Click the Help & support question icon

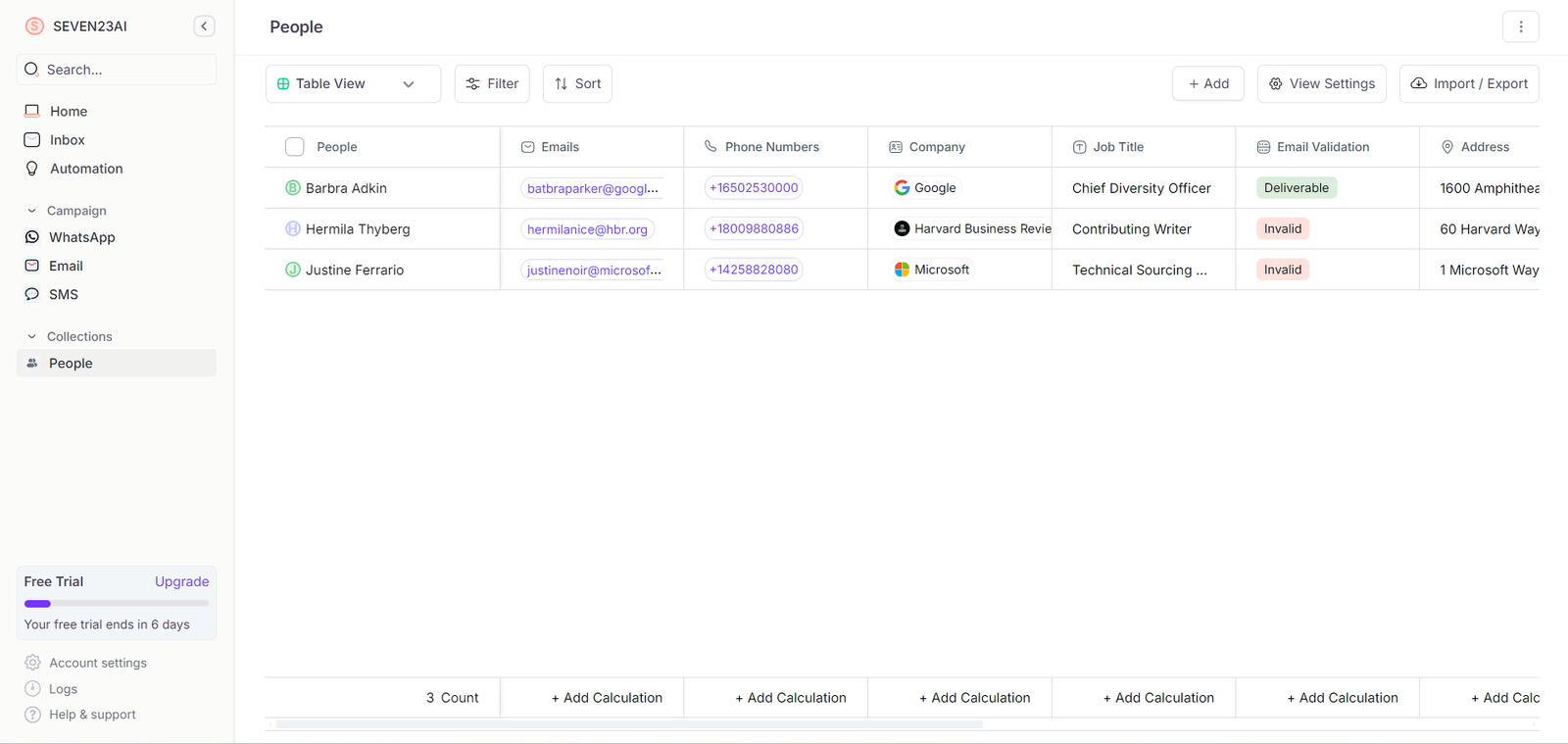point(32,715)
